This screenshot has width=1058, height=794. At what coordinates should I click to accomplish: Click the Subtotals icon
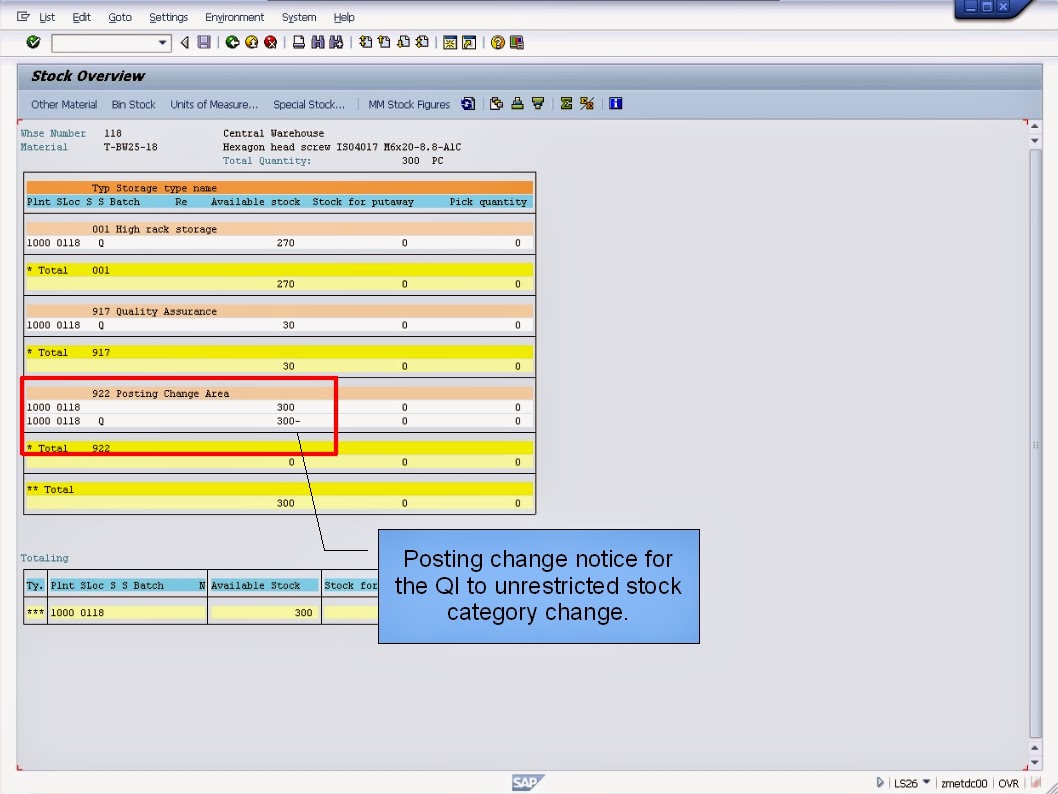(x=588, y=103)
